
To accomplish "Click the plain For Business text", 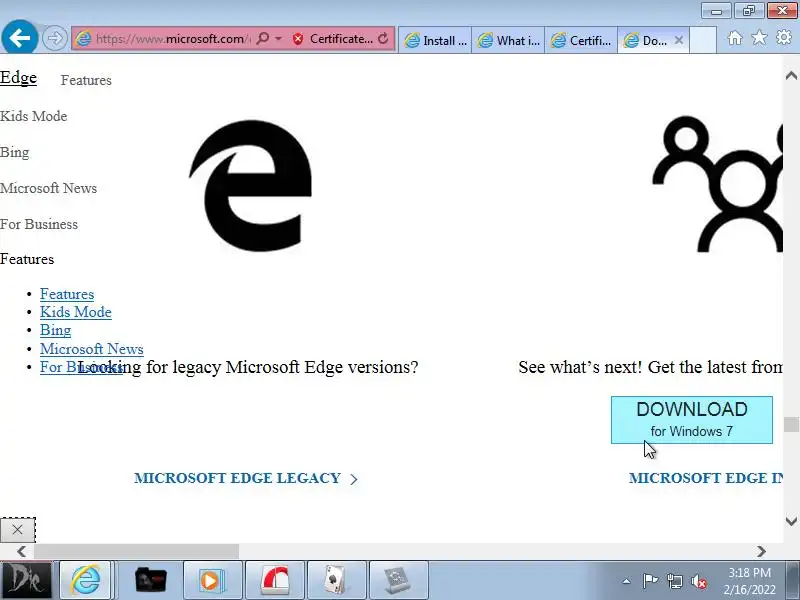I will coord(39,224).
